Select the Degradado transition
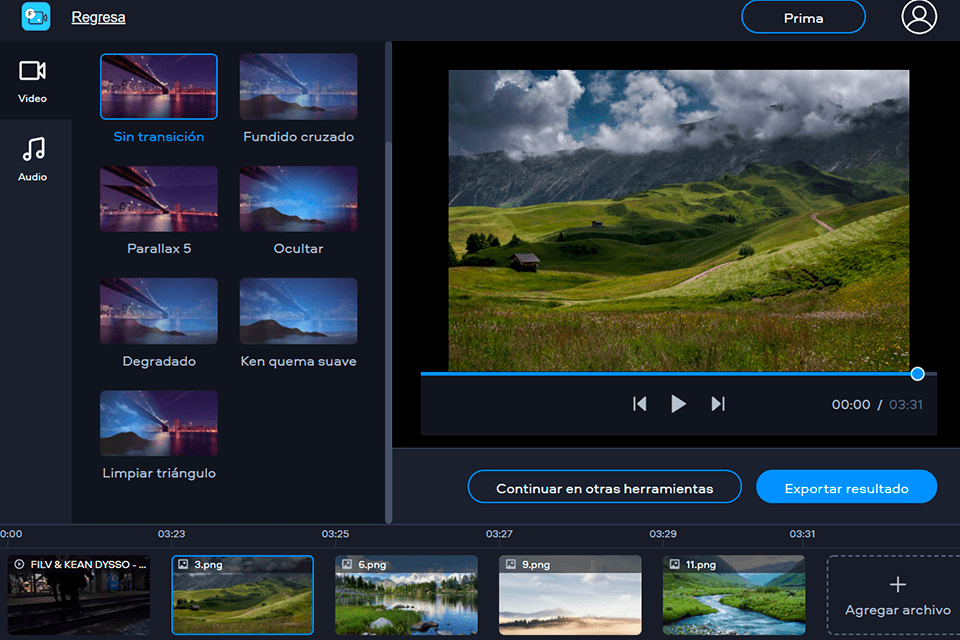 [x=159, y=311]
